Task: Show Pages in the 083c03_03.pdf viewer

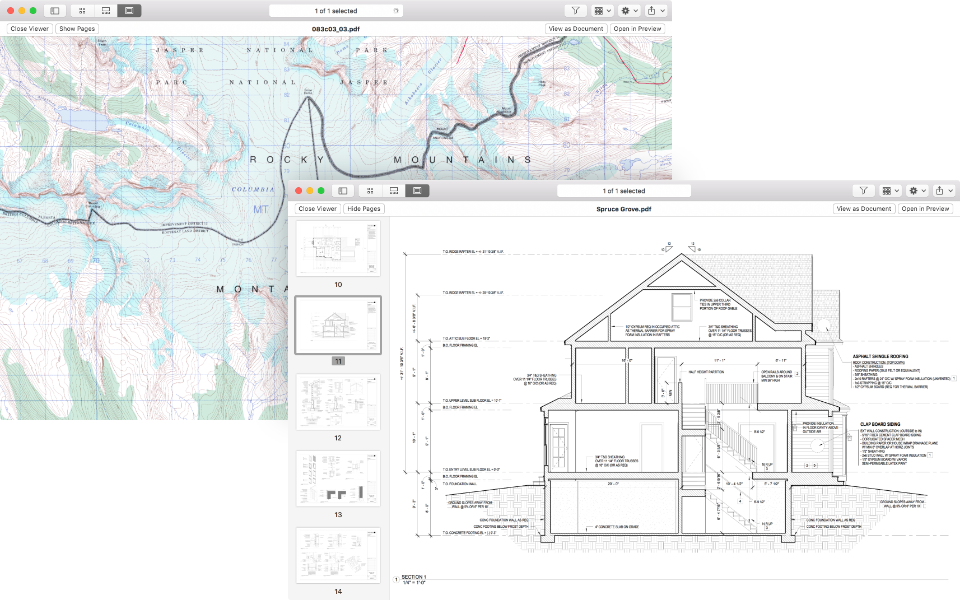Action: pos(77,29)
